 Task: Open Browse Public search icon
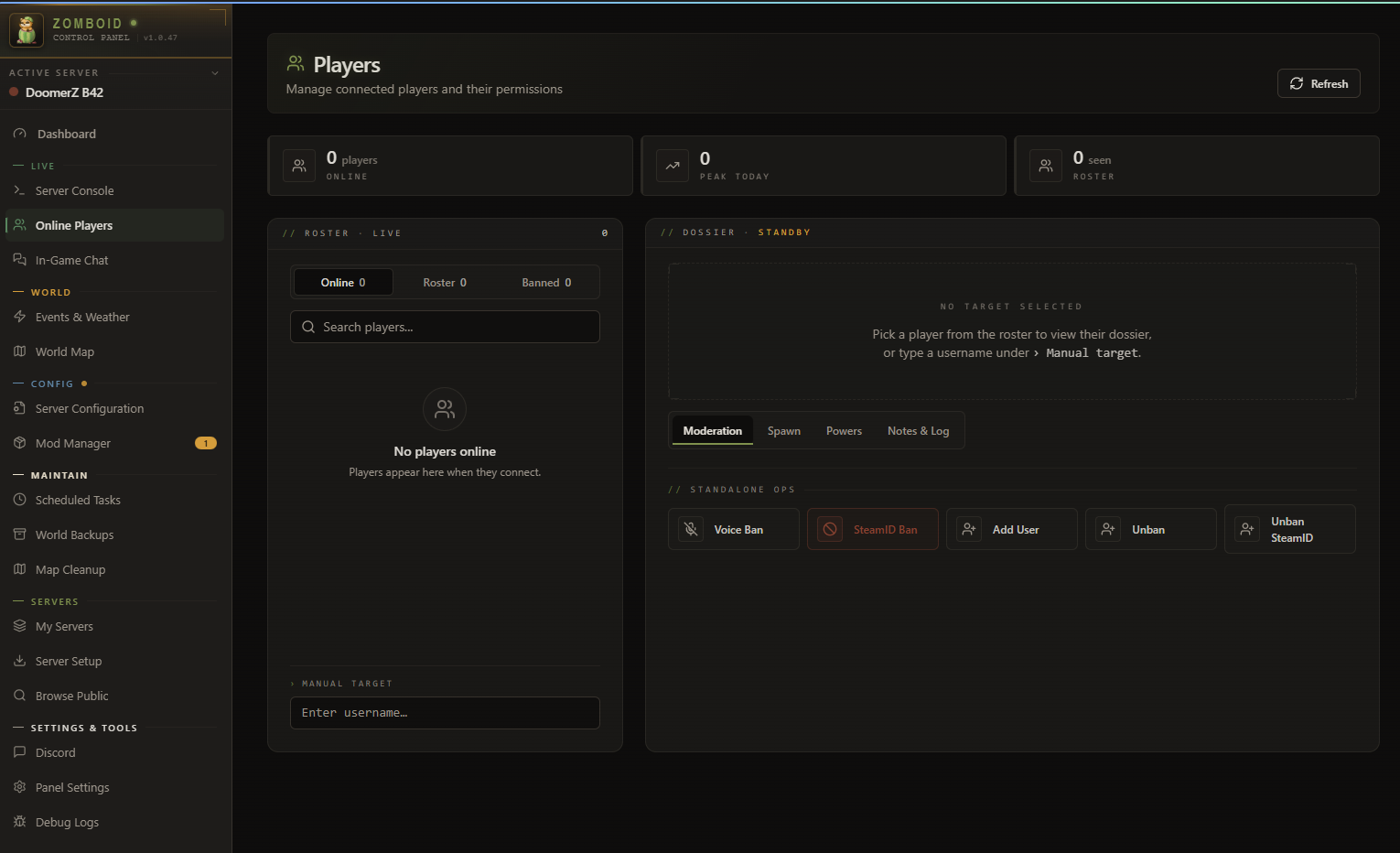[19, 696]
